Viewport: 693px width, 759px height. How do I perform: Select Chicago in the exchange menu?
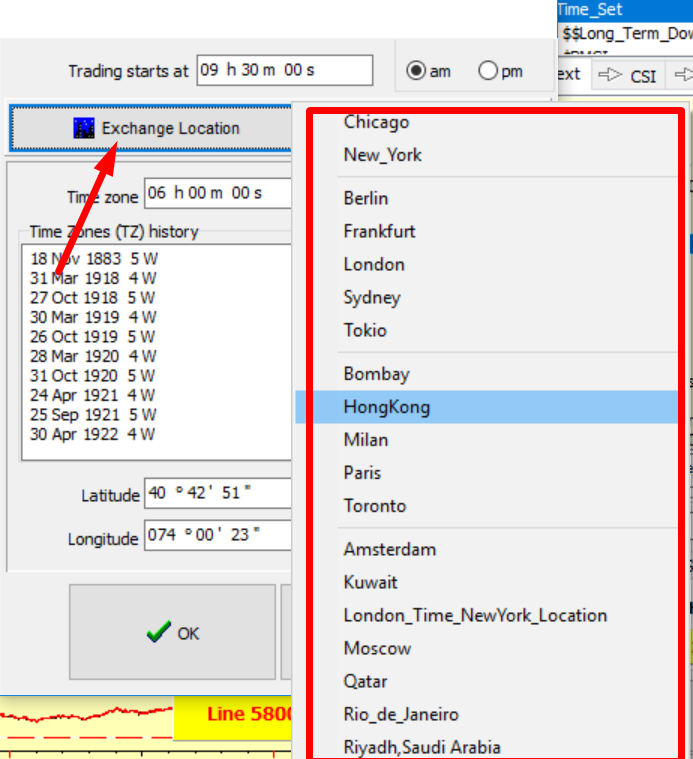[376, 122]
